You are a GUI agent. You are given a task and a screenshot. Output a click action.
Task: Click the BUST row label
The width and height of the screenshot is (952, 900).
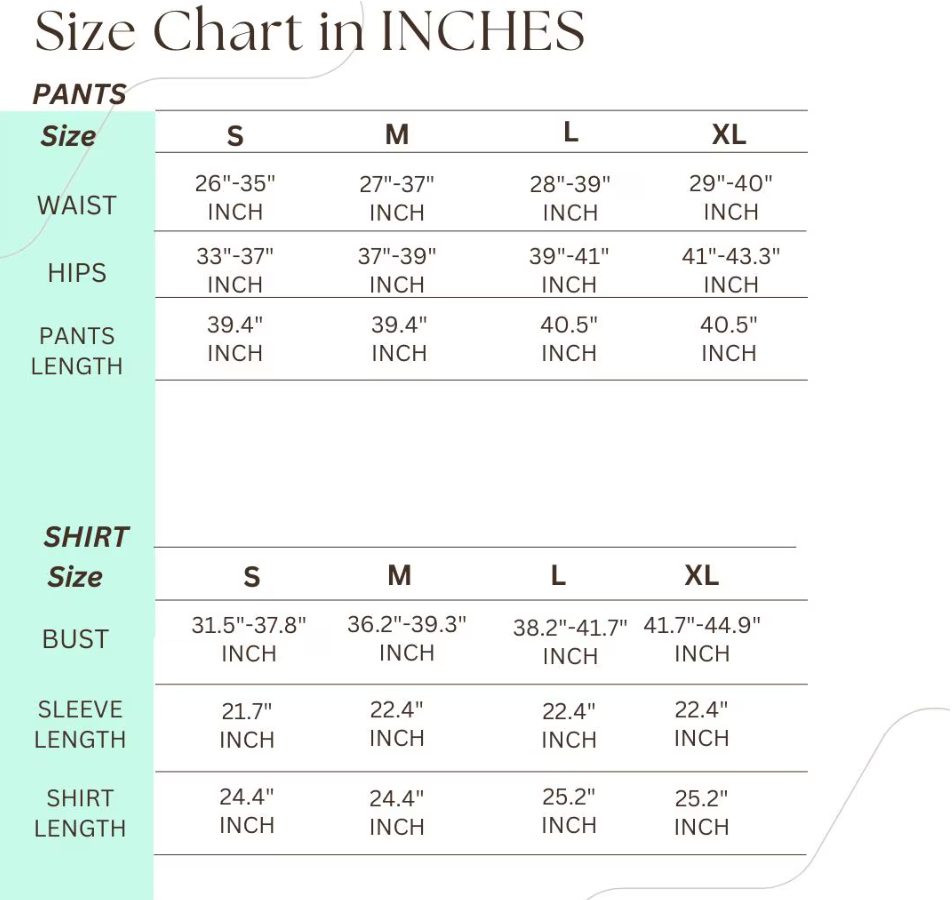76,639
